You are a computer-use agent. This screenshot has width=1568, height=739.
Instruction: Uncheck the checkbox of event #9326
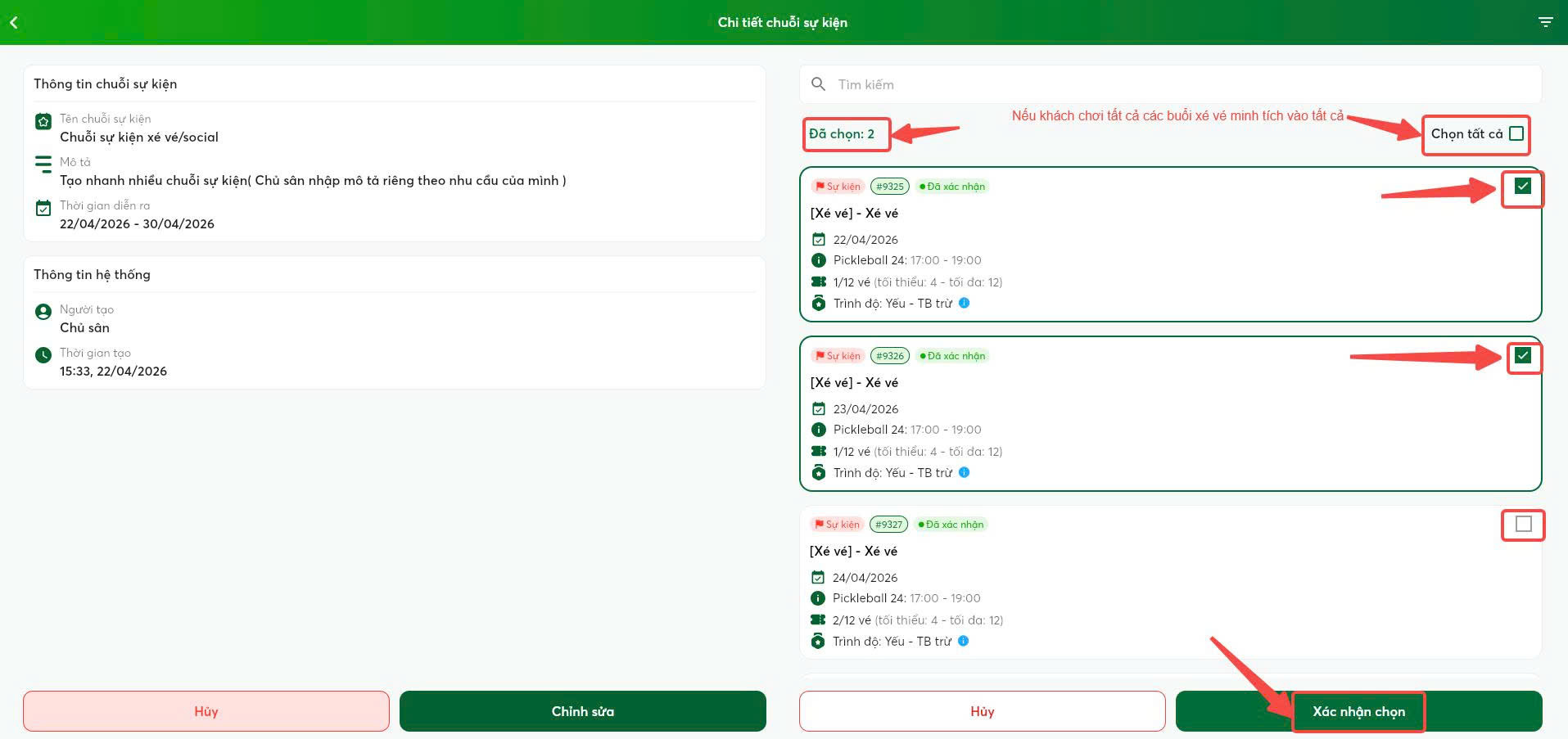[1523, 355]
